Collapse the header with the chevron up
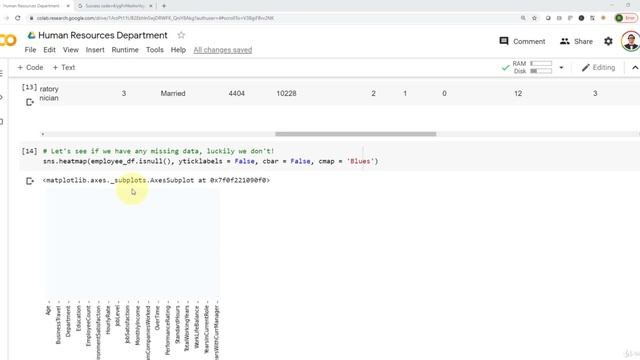This screenshot has width=640, height=360. coord(635,68)
